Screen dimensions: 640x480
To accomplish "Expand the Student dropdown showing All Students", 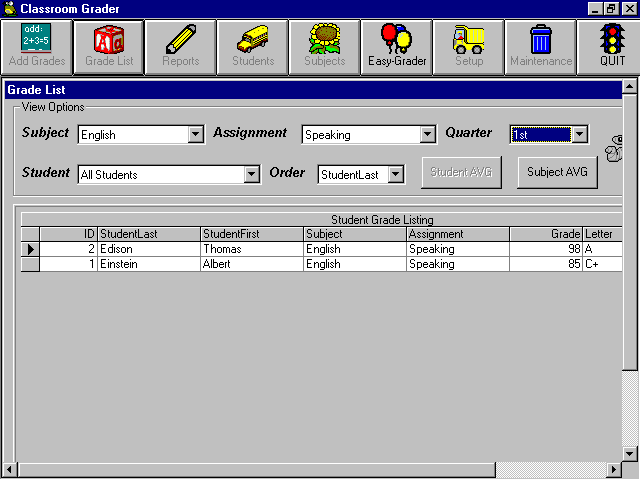I will (x=252, y=175).
